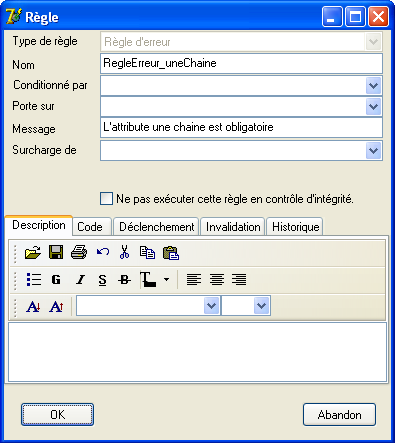Toggle bold (G) formatting
This screenshot has width=395, height=443.
[x=56, y=279]
